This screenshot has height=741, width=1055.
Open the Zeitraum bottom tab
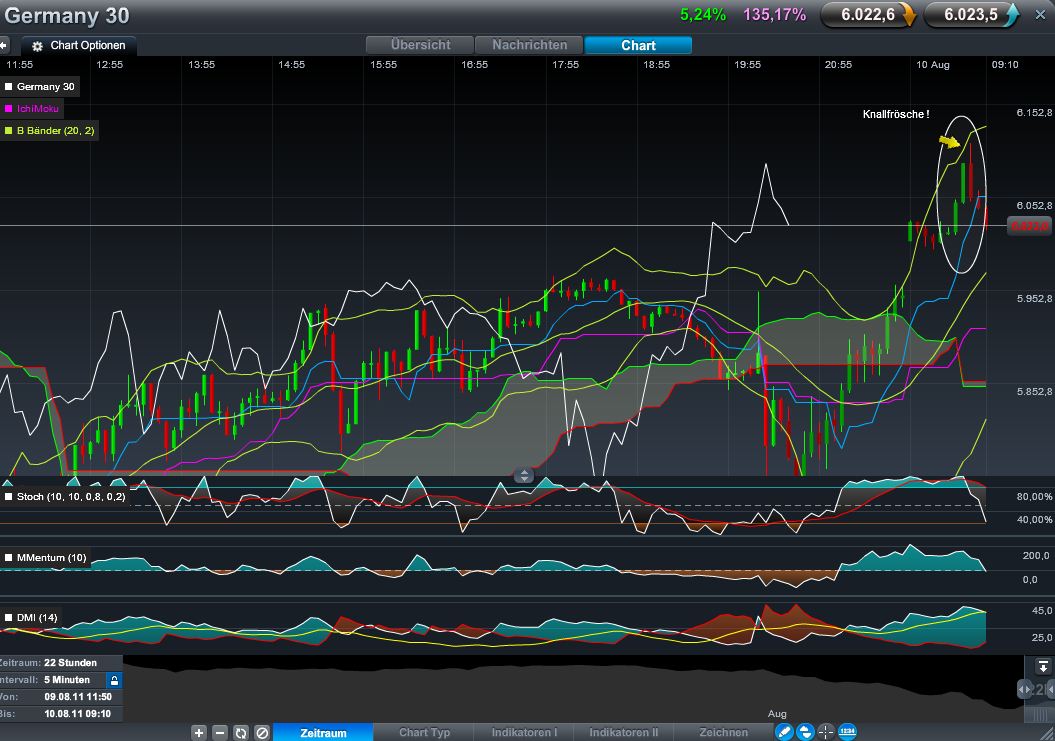[x=323, y=733]
